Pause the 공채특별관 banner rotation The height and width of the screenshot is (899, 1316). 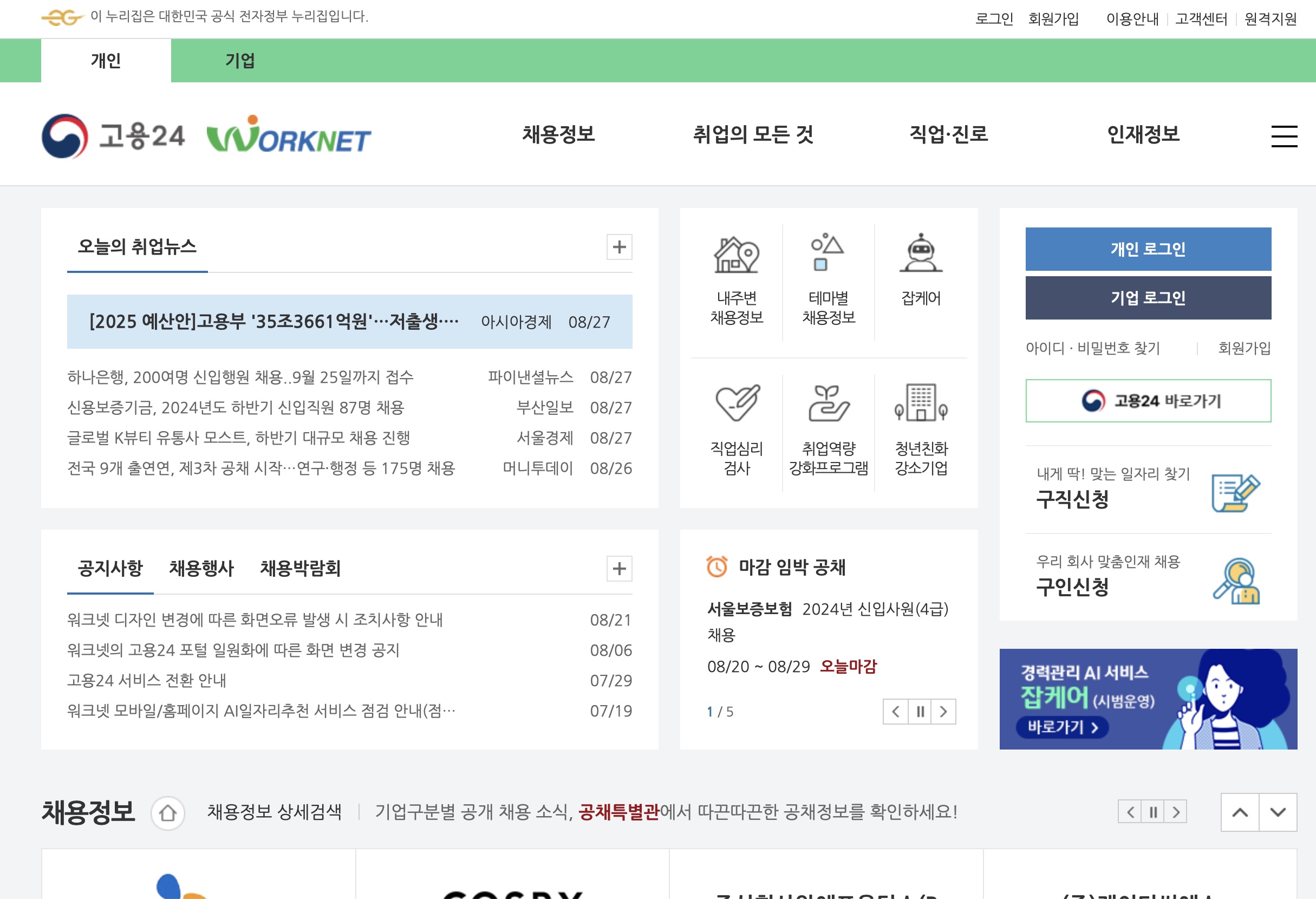tap(1152, 812)
